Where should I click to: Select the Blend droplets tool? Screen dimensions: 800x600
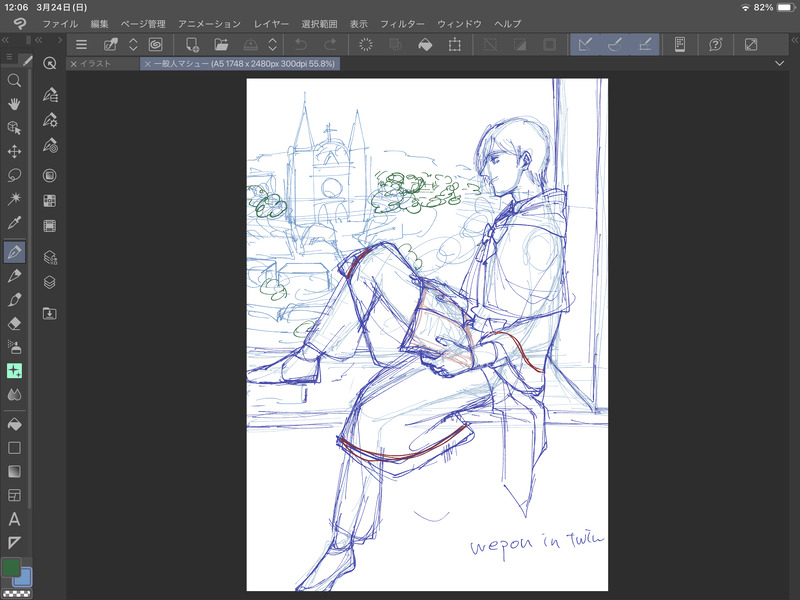[x=14, y=394]
